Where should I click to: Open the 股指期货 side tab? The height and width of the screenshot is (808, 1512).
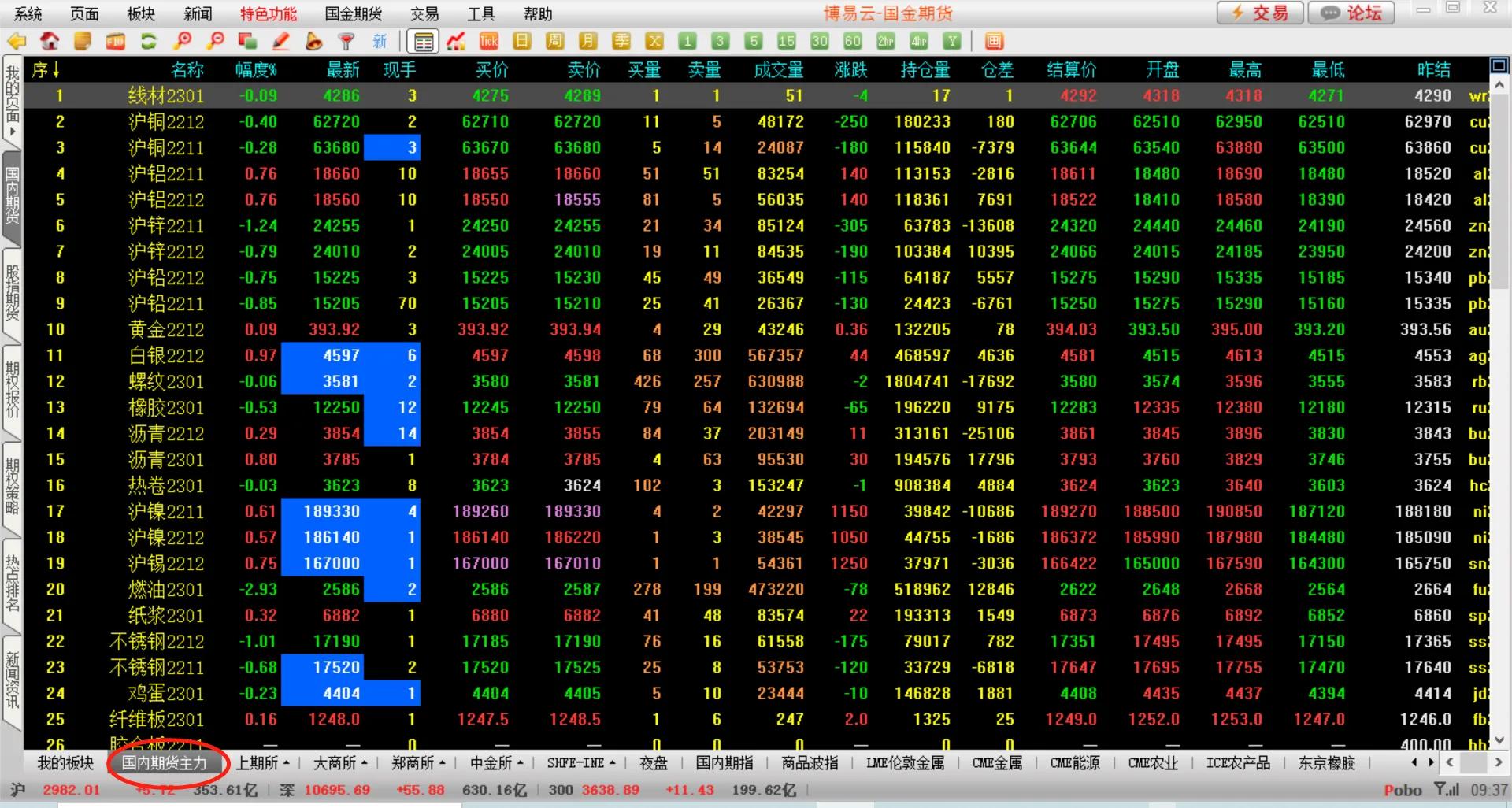[13, 293]
